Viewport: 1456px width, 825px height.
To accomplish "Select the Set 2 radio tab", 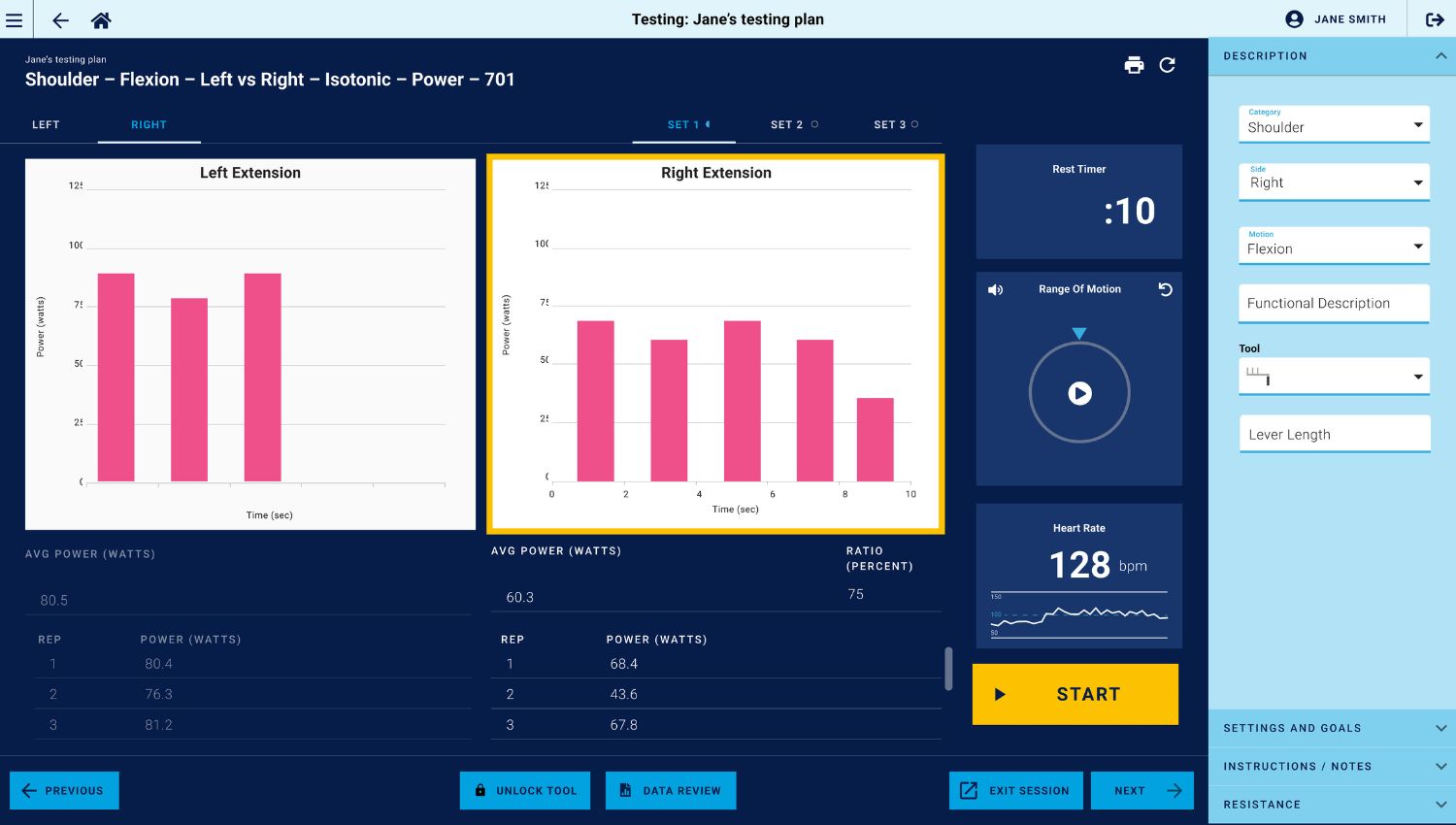I will 794,125.
